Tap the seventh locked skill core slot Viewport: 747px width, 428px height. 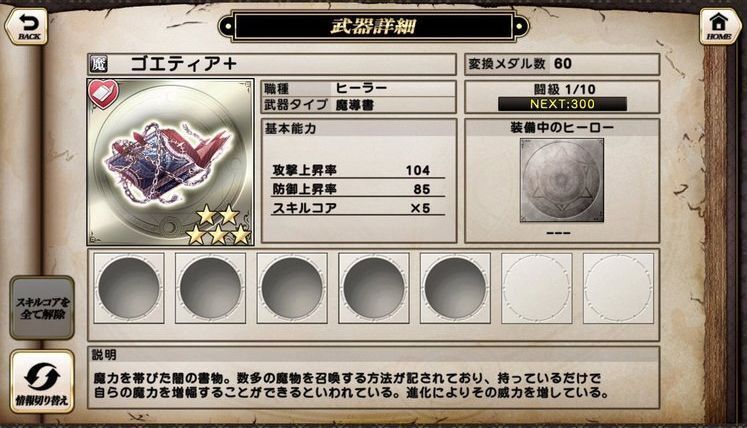618,288
